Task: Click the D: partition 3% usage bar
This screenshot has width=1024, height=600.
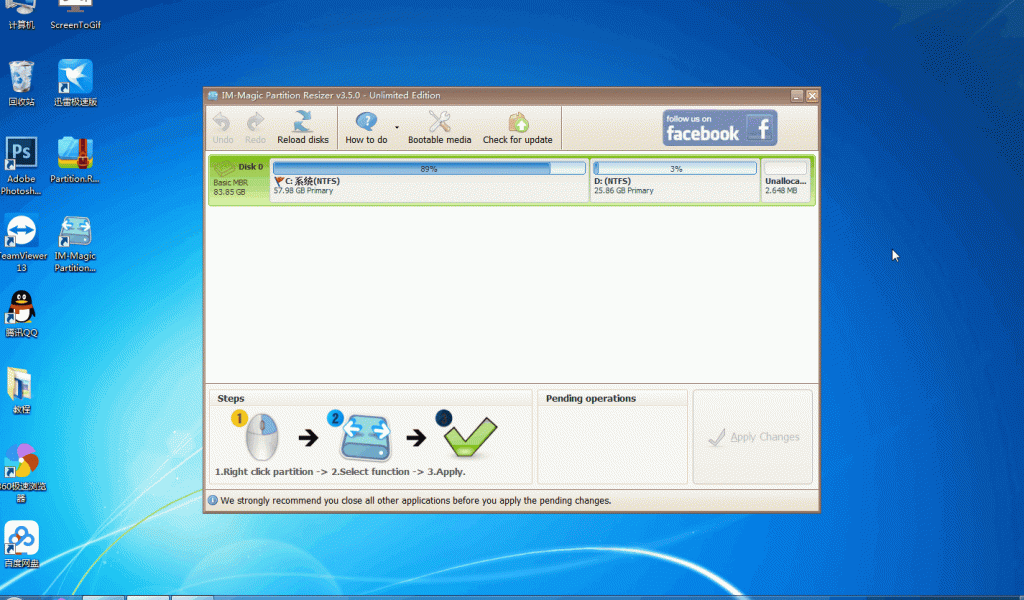Action: [675, 168]
